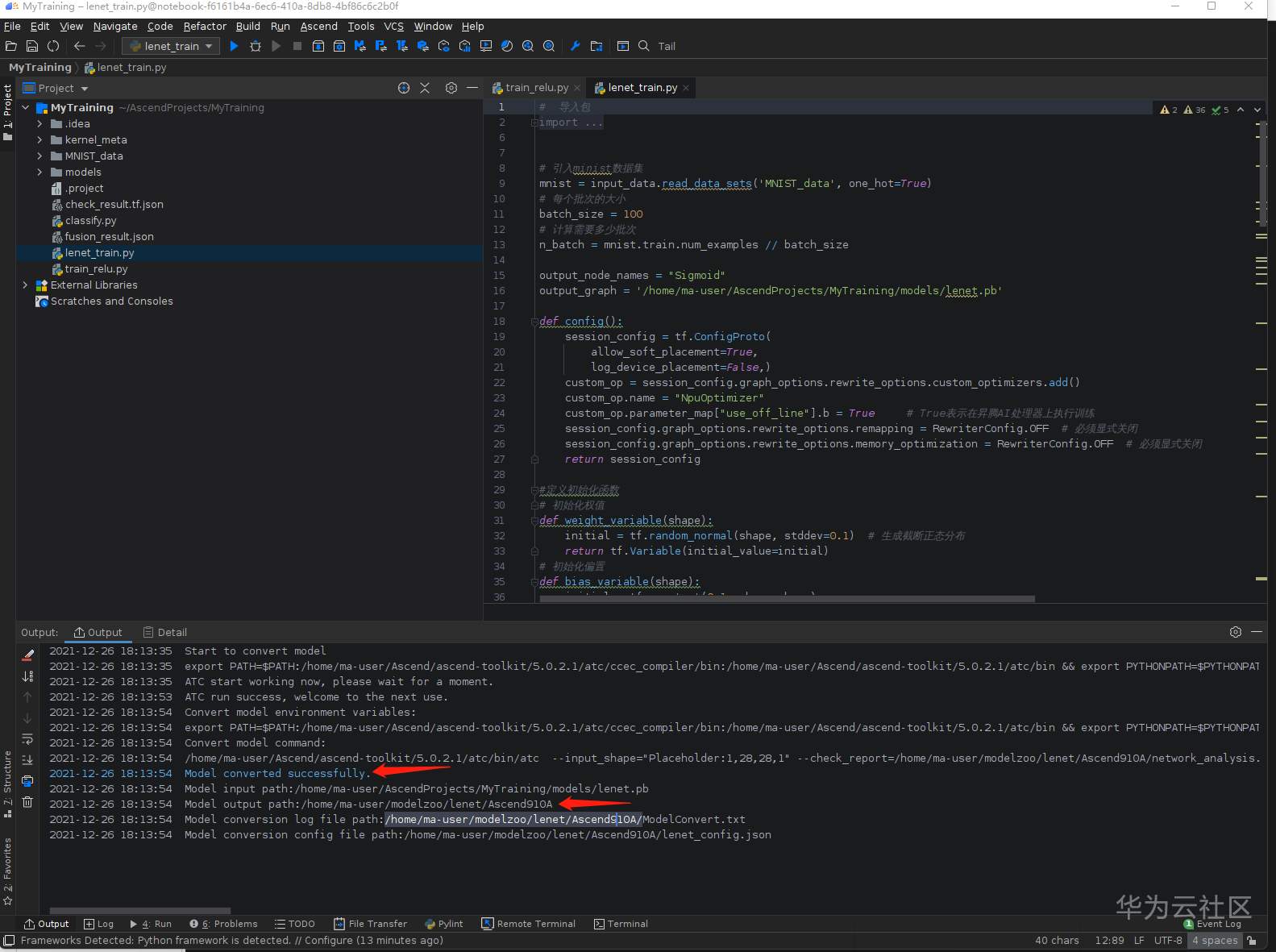This screenshot has width=1276, height=952.
Task: Open the search magnifier in toolbar
Action: (644, 46)
